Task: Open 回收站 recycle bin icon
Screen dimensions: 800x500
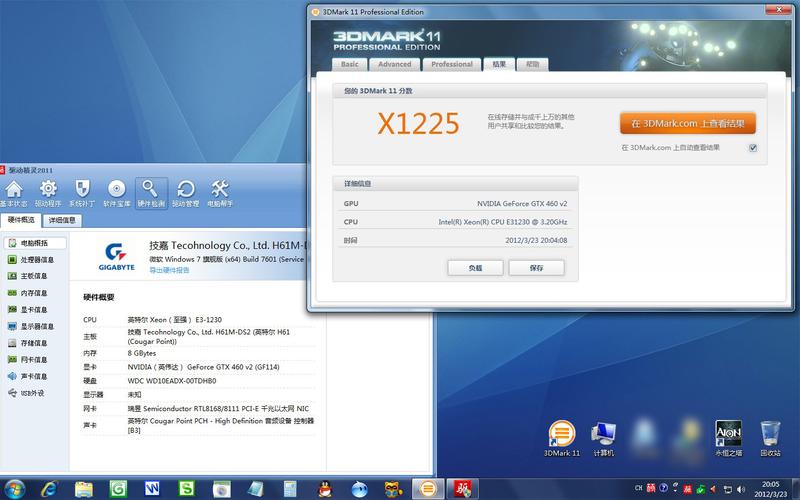Action: (x=770, y=438)
